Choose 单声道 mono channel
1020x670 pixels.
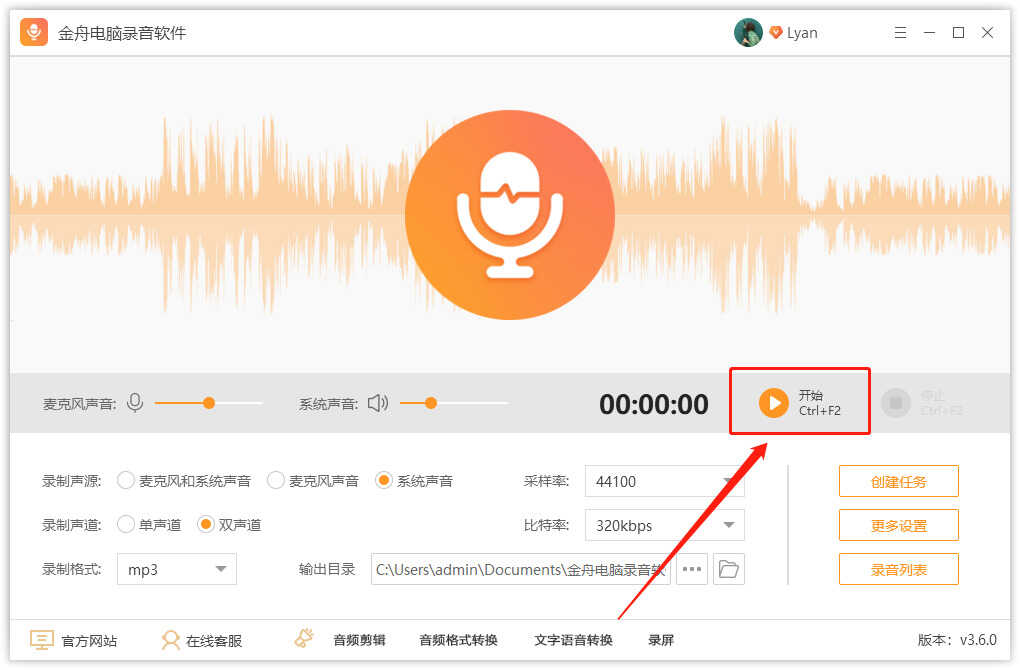coord(149,524)
